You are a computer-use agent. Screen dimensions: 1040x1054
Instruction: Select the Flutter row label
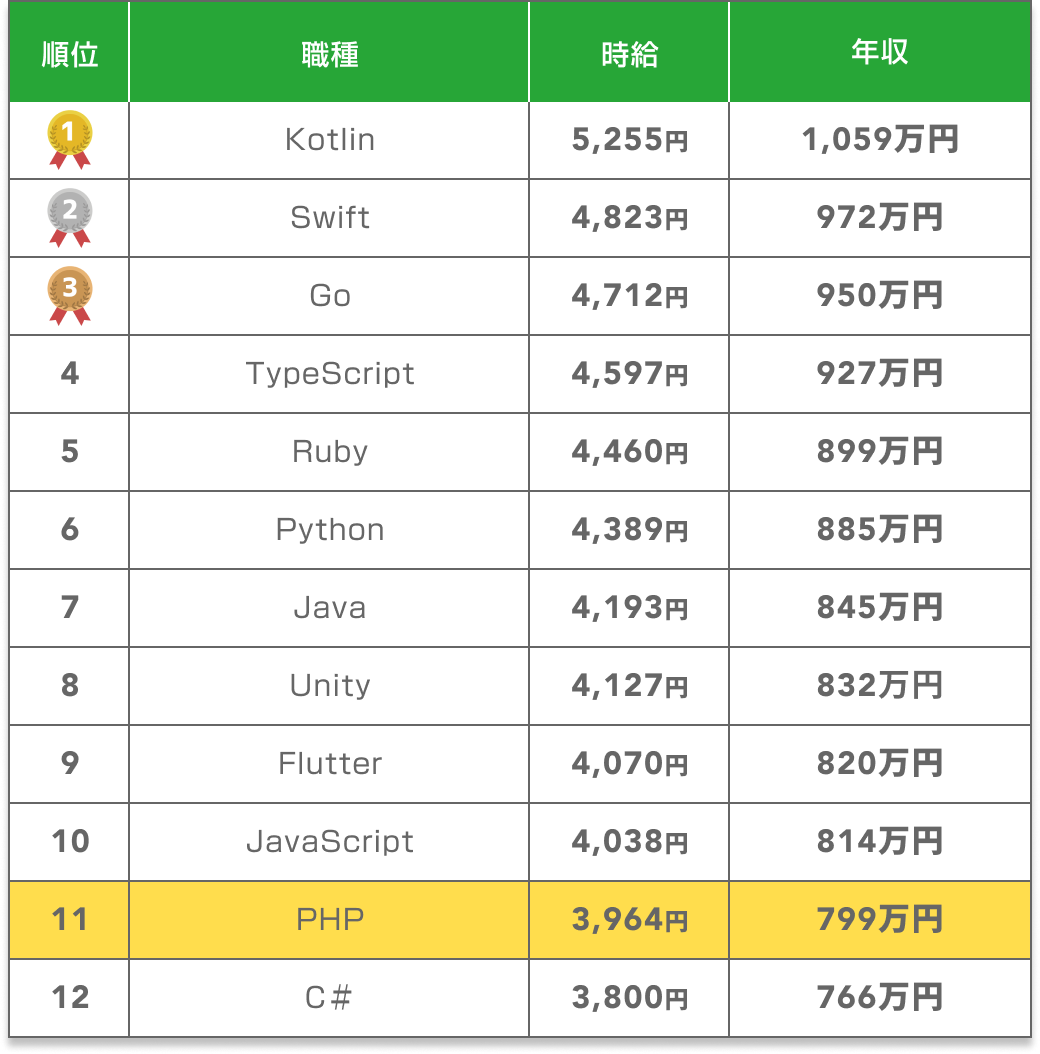(330, 764)
